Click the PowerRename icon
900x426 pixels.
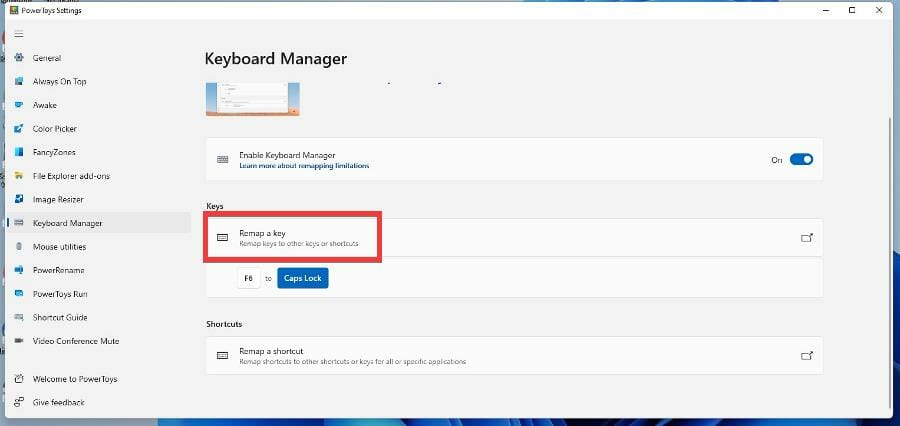[19, 270]
